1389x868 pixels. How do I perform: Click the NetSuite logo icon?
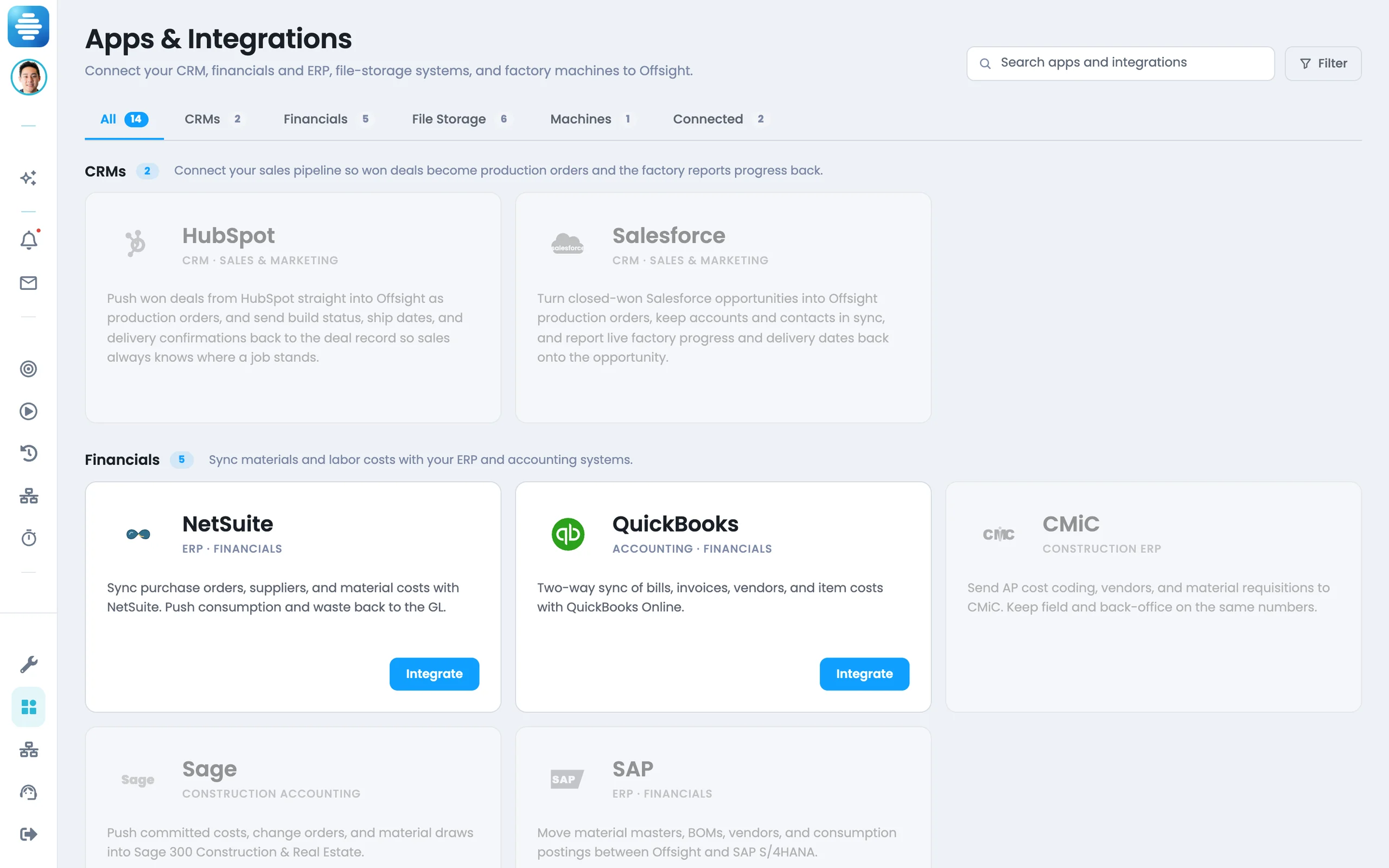click(138, 534)
